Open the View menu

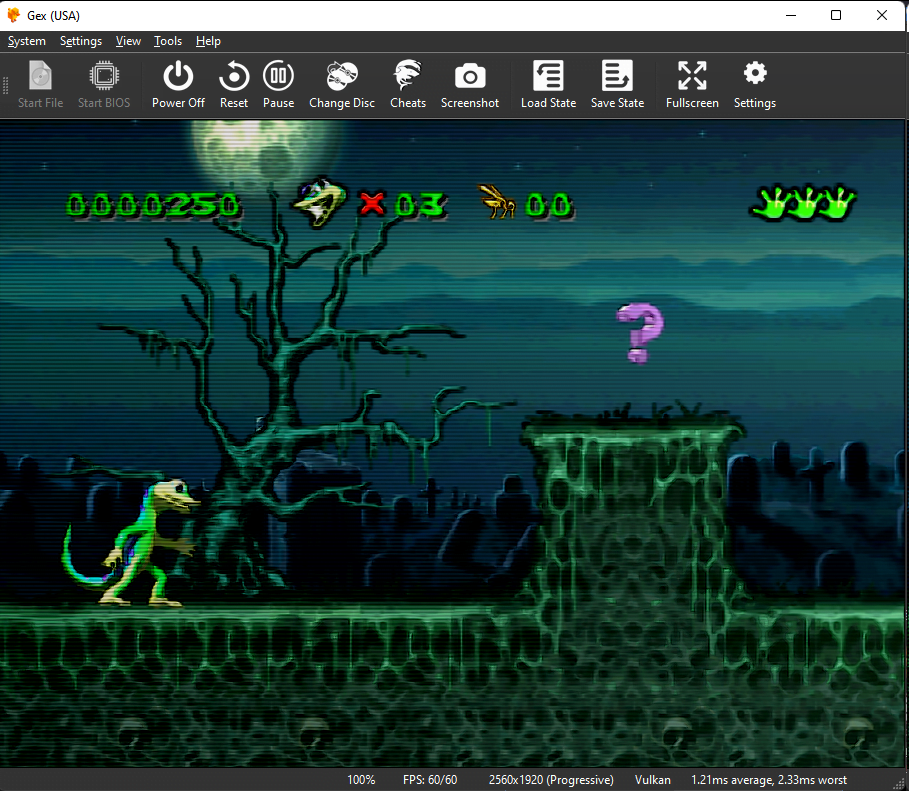[128, 41]
